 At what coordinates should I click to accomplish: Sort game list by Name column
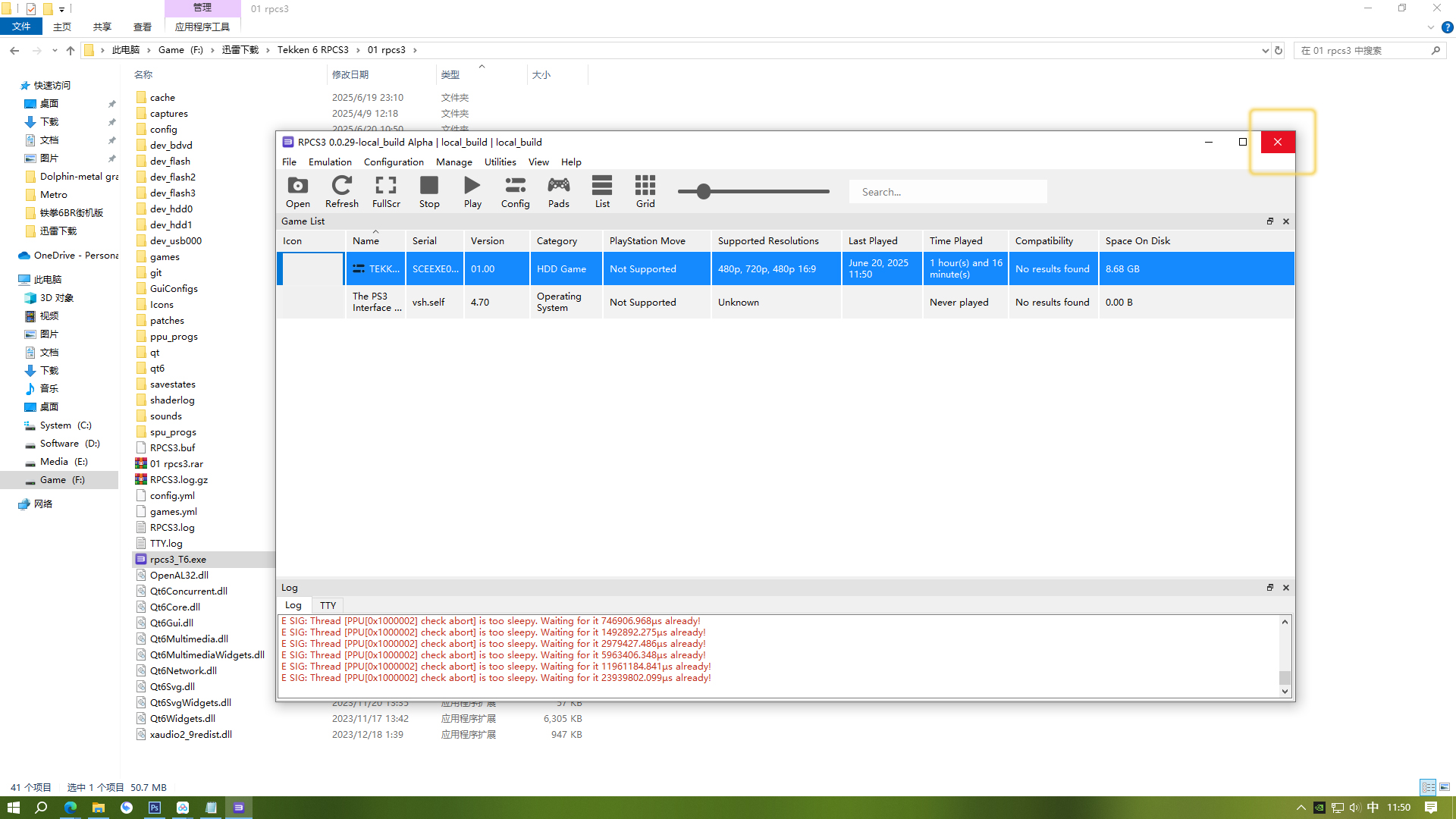pyautogui.click(x=375, y=240)
